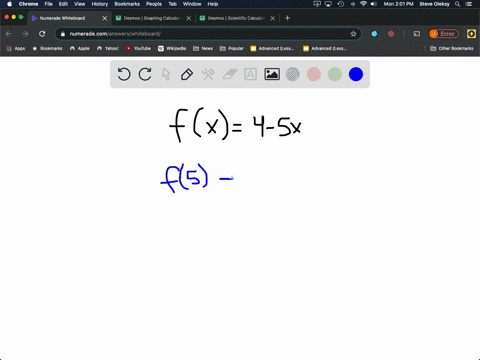The width and height of the screenshot is (480, 360).
Task: Open the History menu
Action: (x=100, y=4)
